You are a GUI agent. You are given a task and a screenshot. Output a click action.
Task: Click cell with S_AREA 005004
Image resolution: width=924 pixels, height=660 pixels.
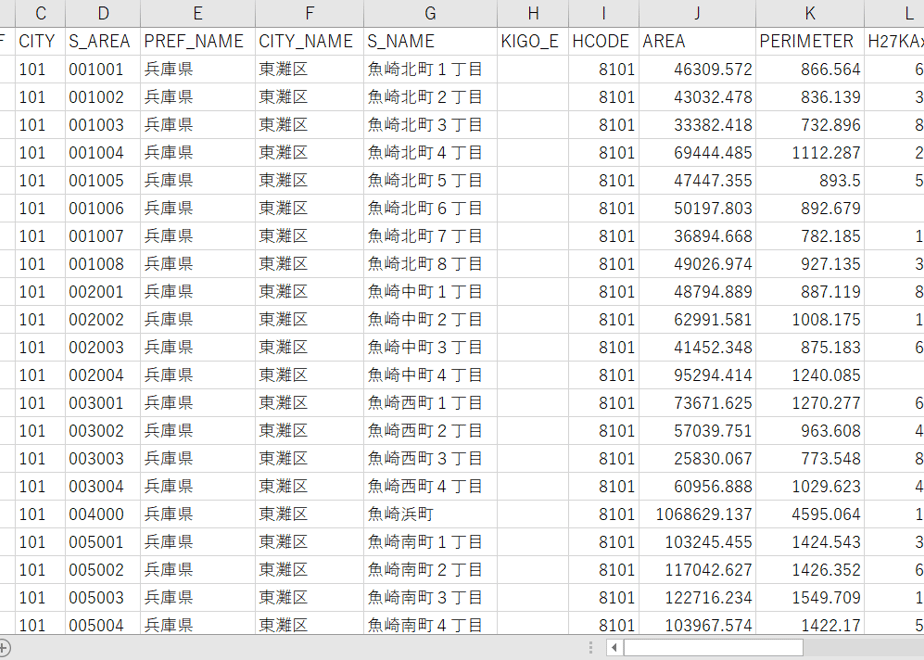tap(103, 625)
